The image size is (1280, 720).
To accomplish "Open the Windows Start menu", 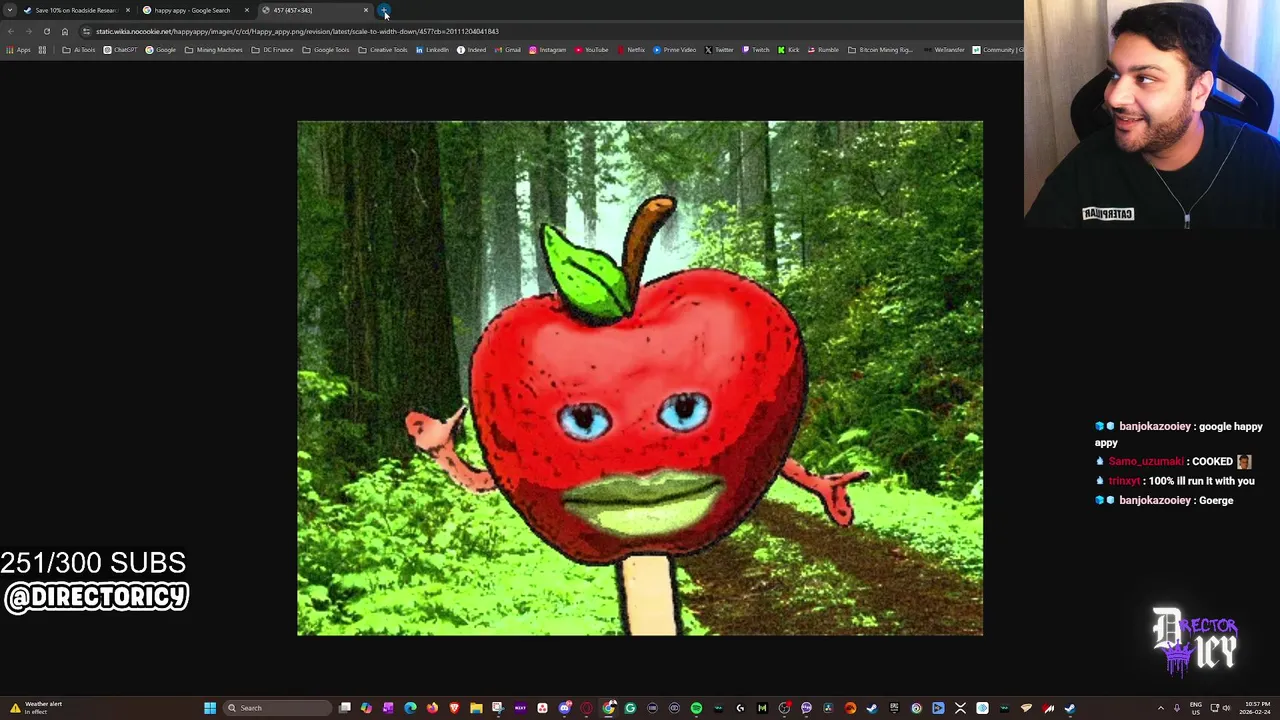I will click(x=210, y=708).
